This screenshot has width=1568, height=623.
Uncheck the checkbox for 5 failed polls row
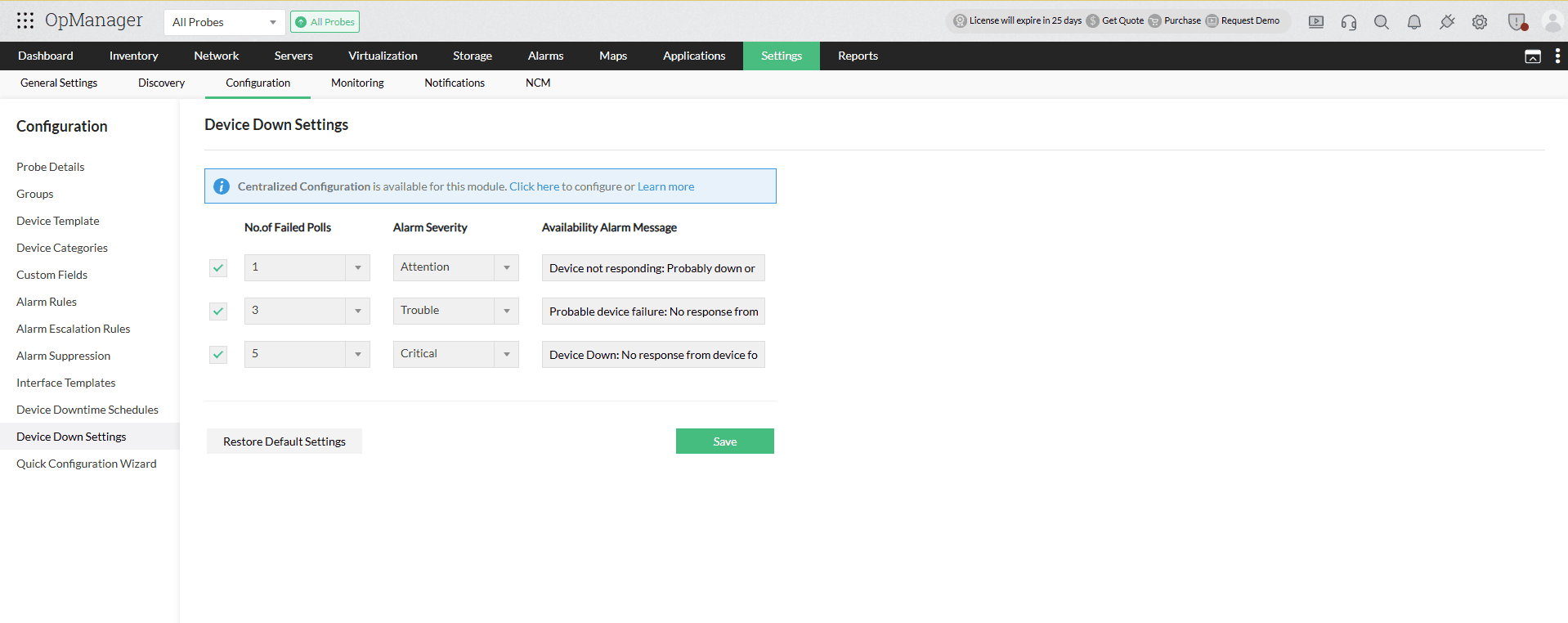[218, 355]
